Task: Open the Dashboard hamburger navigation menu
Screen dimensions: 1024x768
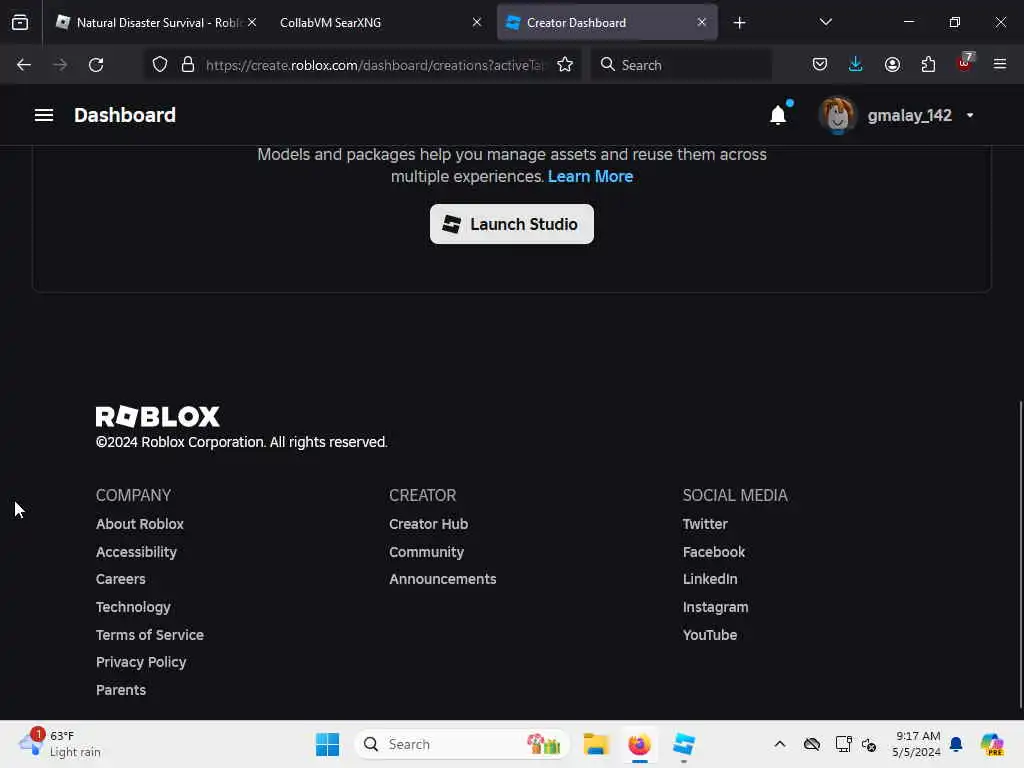Action: point(44,115)
